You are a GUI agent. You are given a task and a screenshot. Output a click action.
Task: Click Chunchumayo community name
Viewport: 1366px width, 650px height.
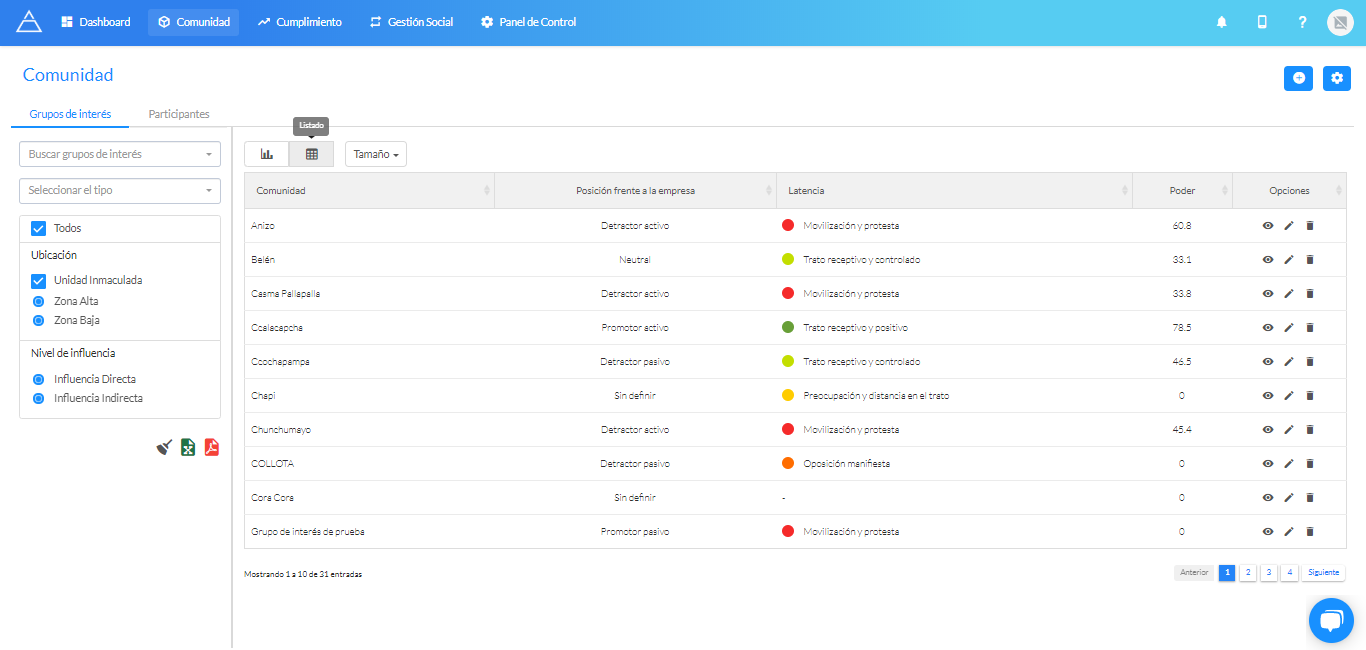(x=281, y=430)
